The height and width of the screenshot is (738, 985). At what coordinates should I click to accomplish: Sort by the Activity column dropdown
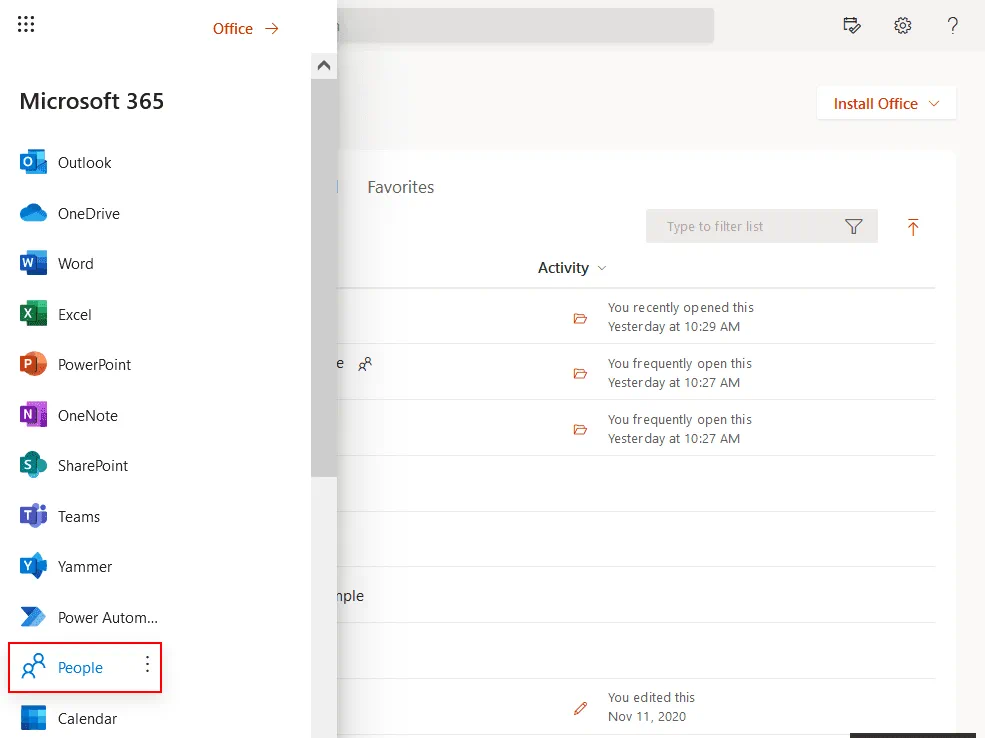pos(572,268)
